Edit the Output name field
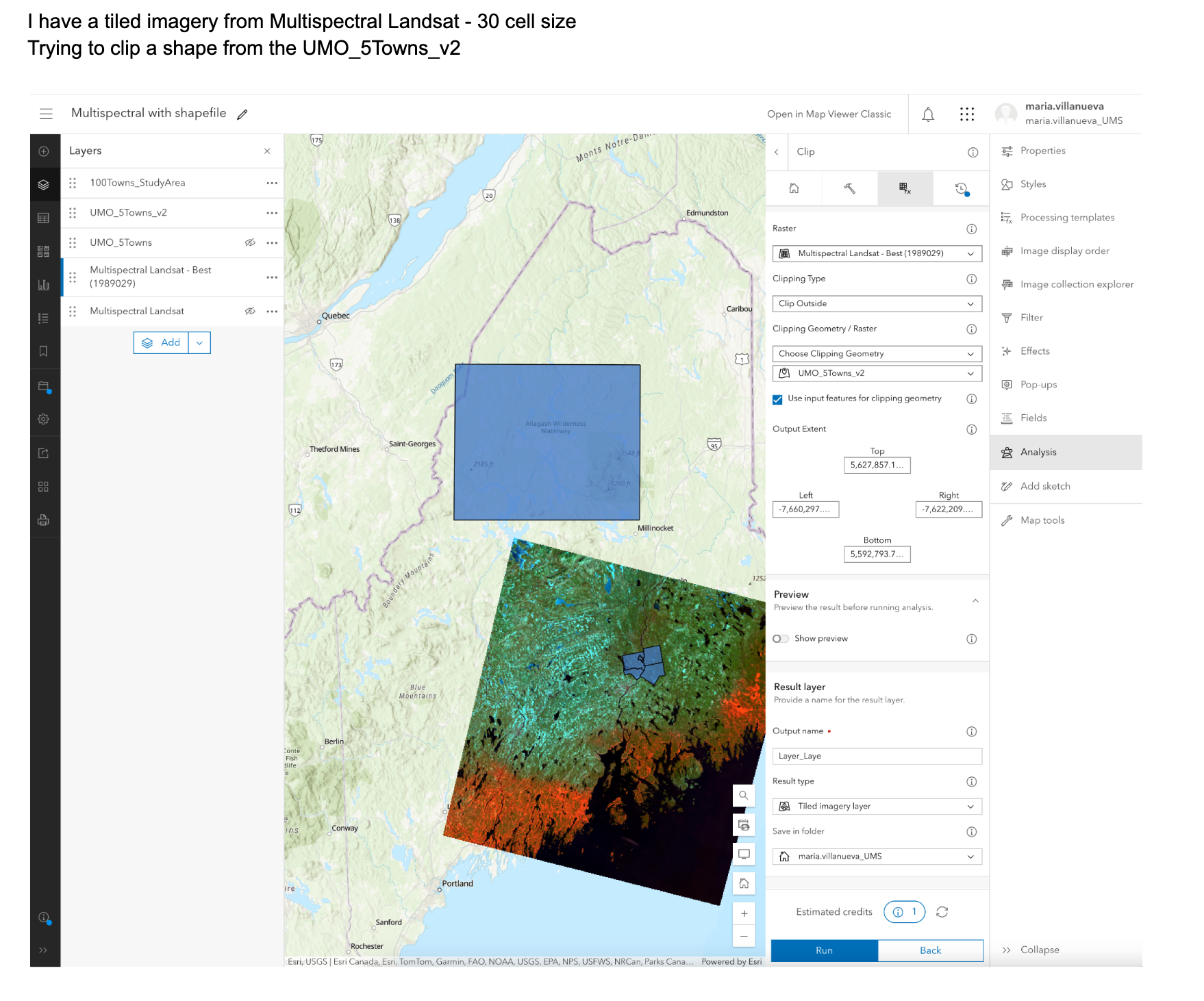Viewport: 1204px width, 1001px height. tap(877, 756)
